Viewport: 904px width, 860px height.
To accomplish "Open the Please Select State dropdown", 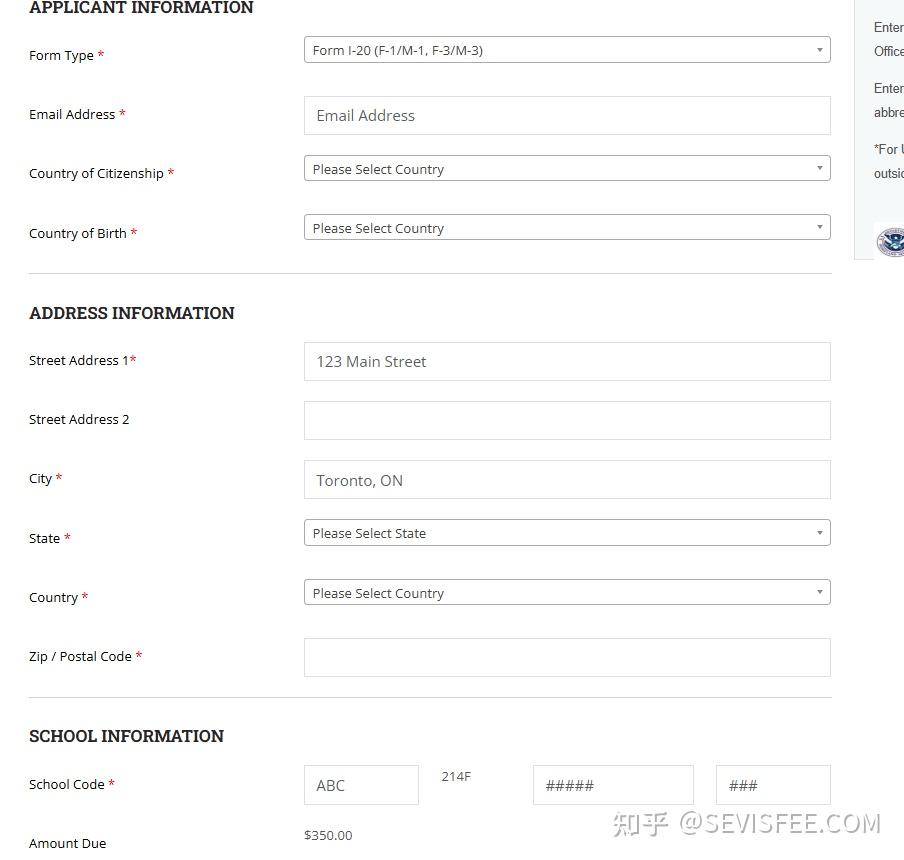I will tap(567, 533).
